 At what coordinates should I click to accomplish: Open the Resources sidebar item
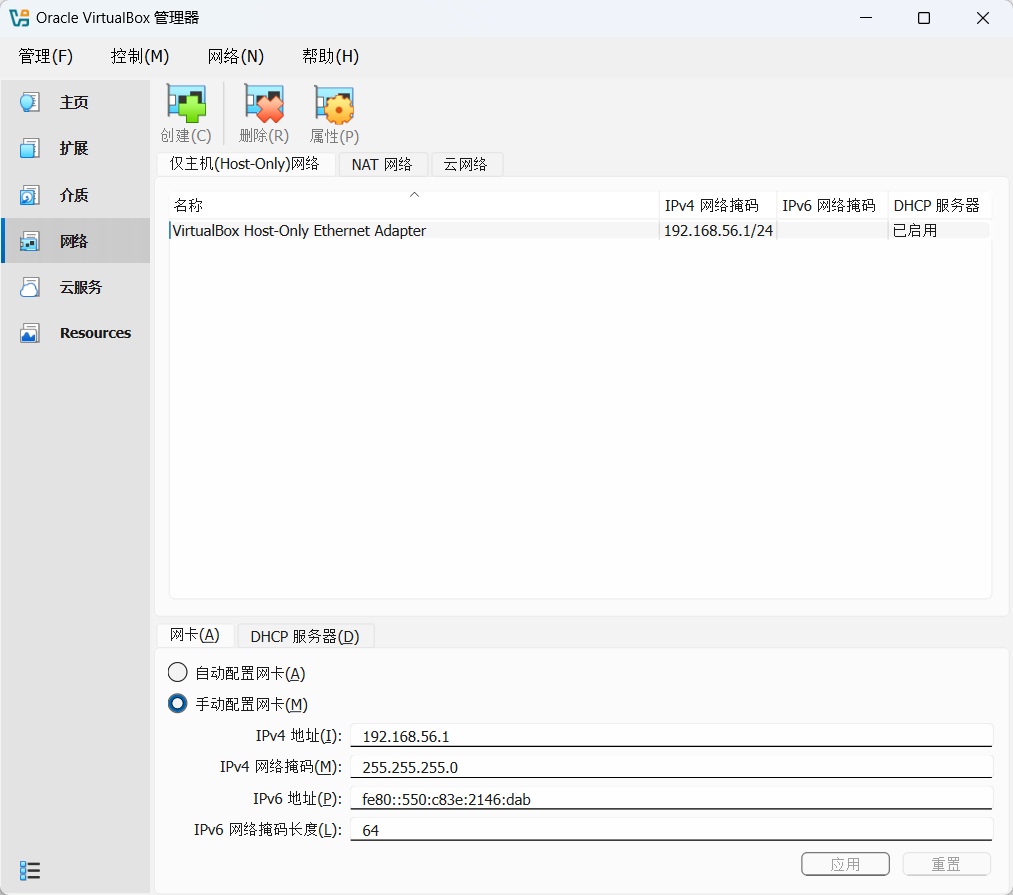76,333
